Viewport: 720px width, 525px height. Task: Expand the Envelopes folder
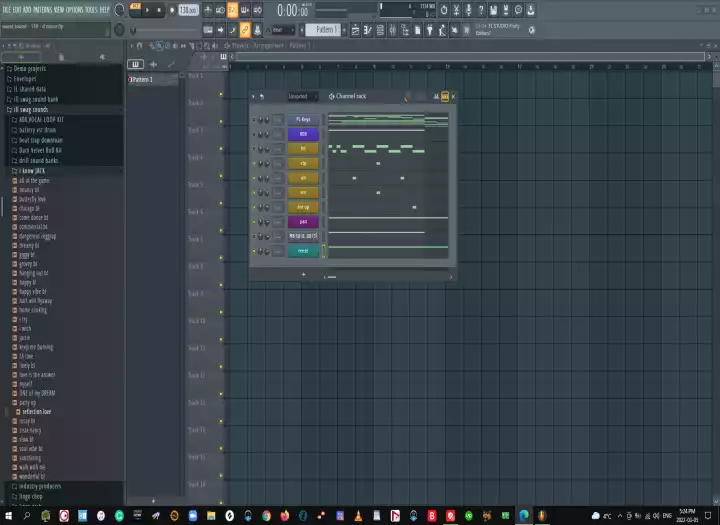(x=25, y=79)
